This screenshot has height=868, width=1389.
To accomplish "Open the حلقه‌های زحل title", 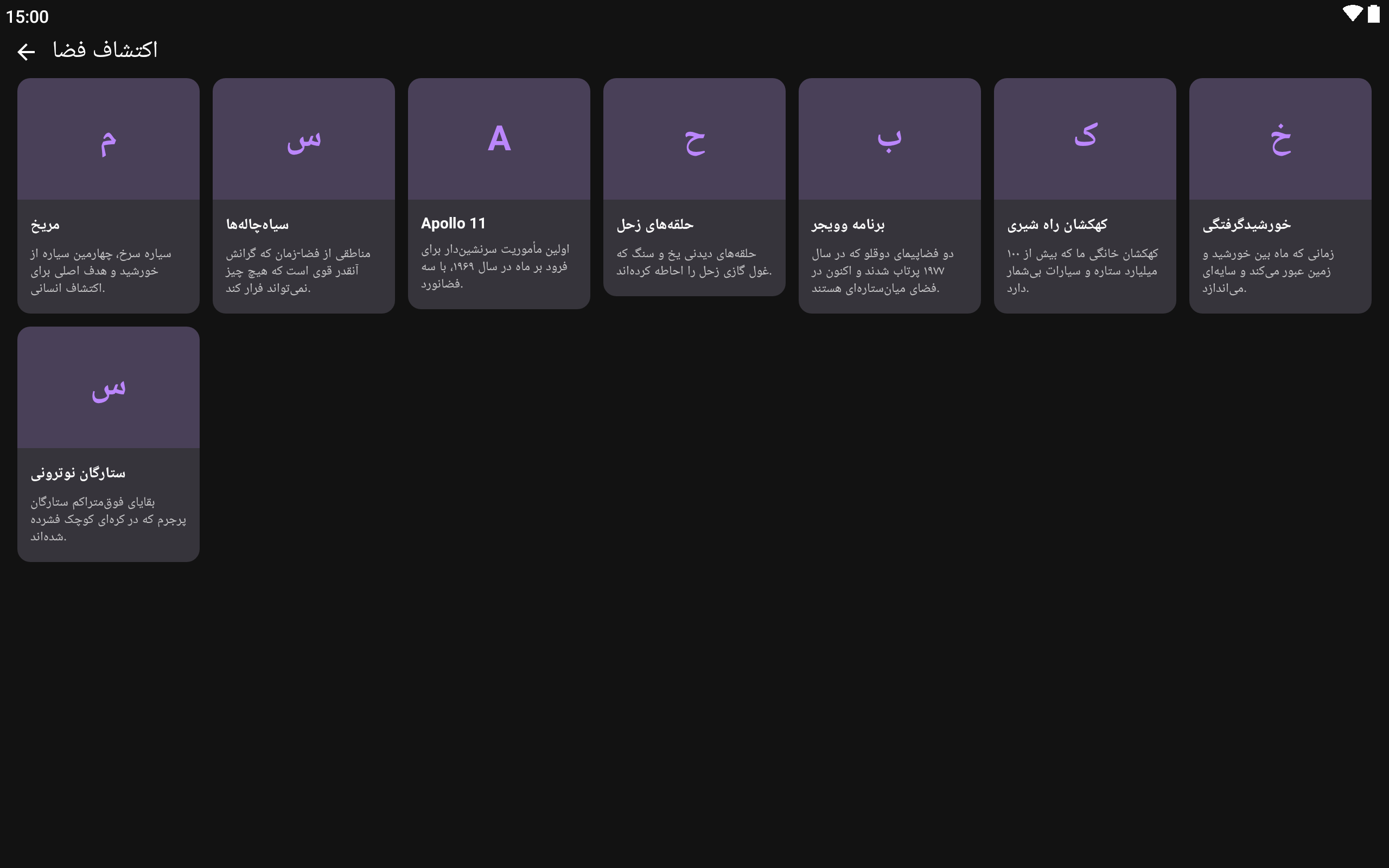I will point(655,225).
